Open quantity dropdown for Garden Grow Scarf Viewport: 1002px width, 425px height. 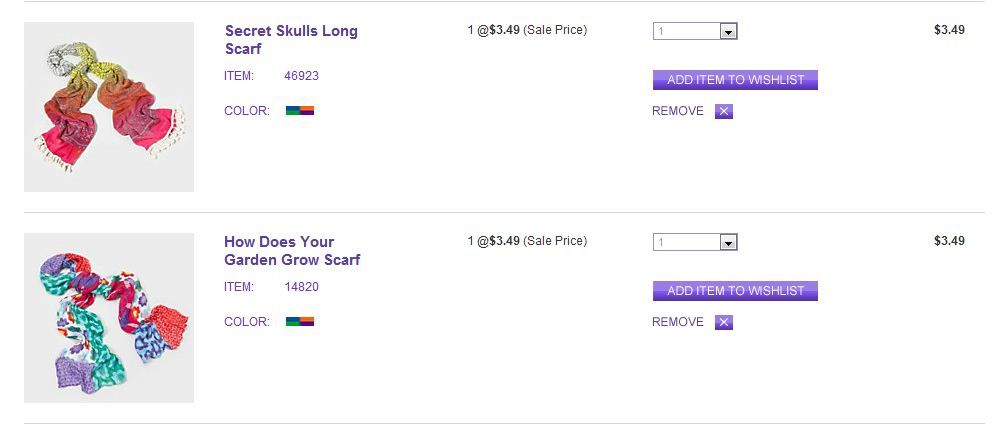[729, 242]
